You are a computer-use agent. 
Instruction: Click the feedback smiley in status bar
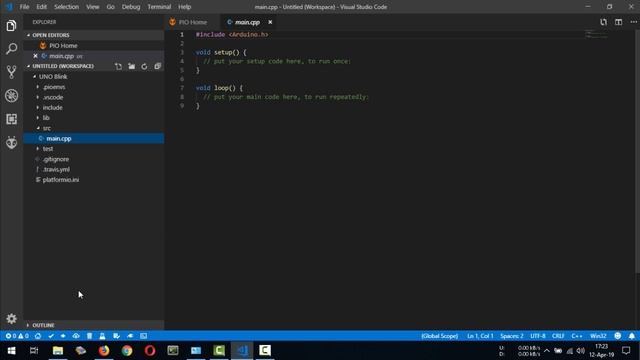(618, 336)
